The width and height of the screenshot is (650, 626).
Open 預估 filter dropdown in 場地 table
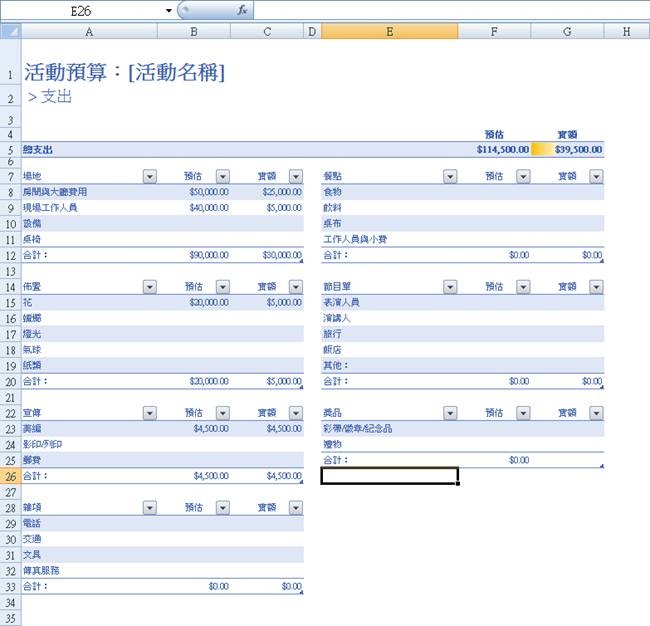pos(223,177)
